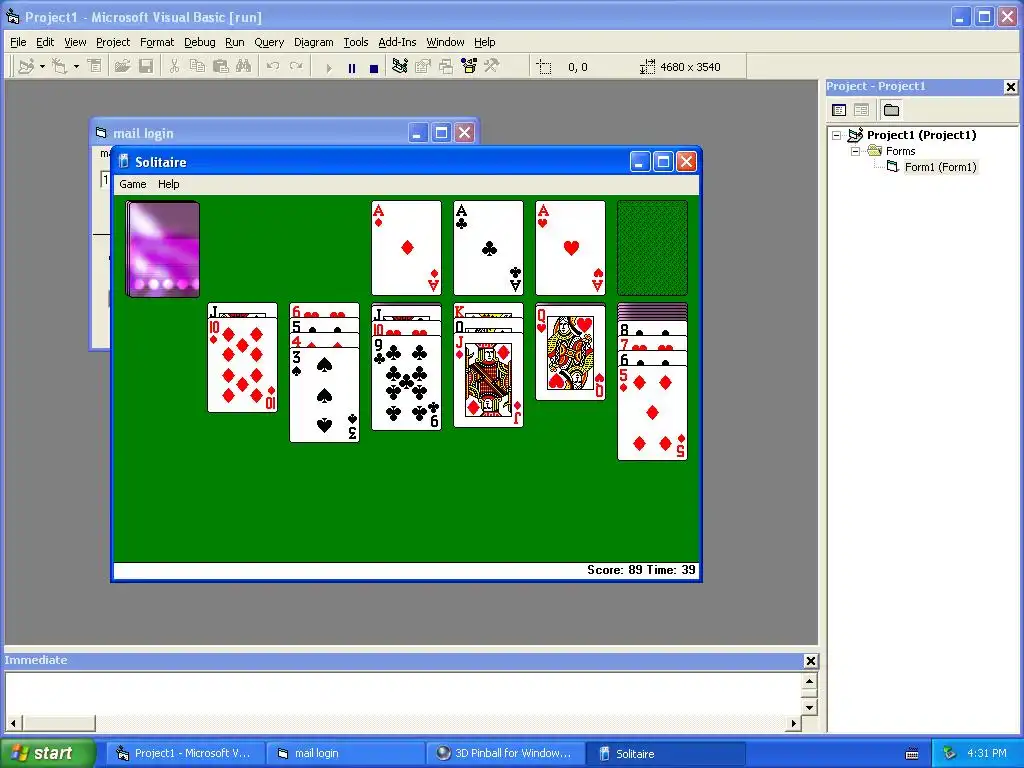Select Project1 (Project1) tree item

pyautogui.click(x=921, y=135)
